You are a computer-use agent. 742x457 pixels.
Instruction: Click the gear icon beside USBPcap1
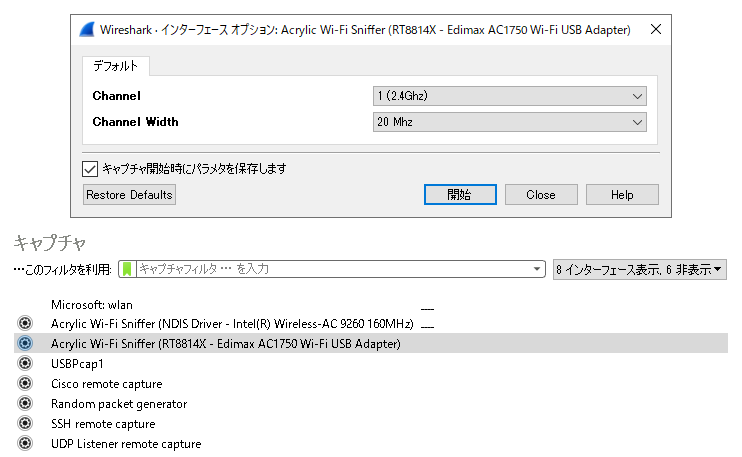pyautogui.click(x=25, y=363)
